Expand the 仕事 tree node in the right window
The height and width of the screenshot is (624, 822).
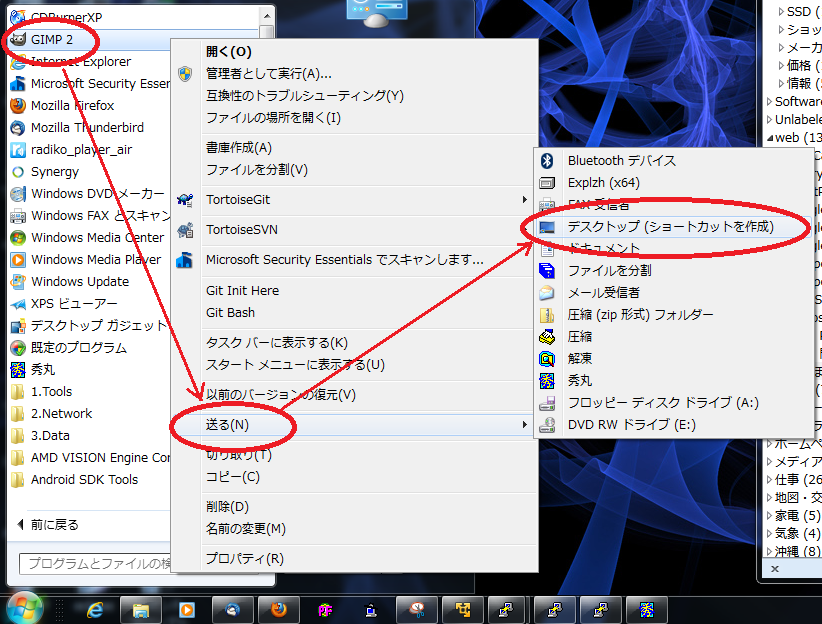770,479
